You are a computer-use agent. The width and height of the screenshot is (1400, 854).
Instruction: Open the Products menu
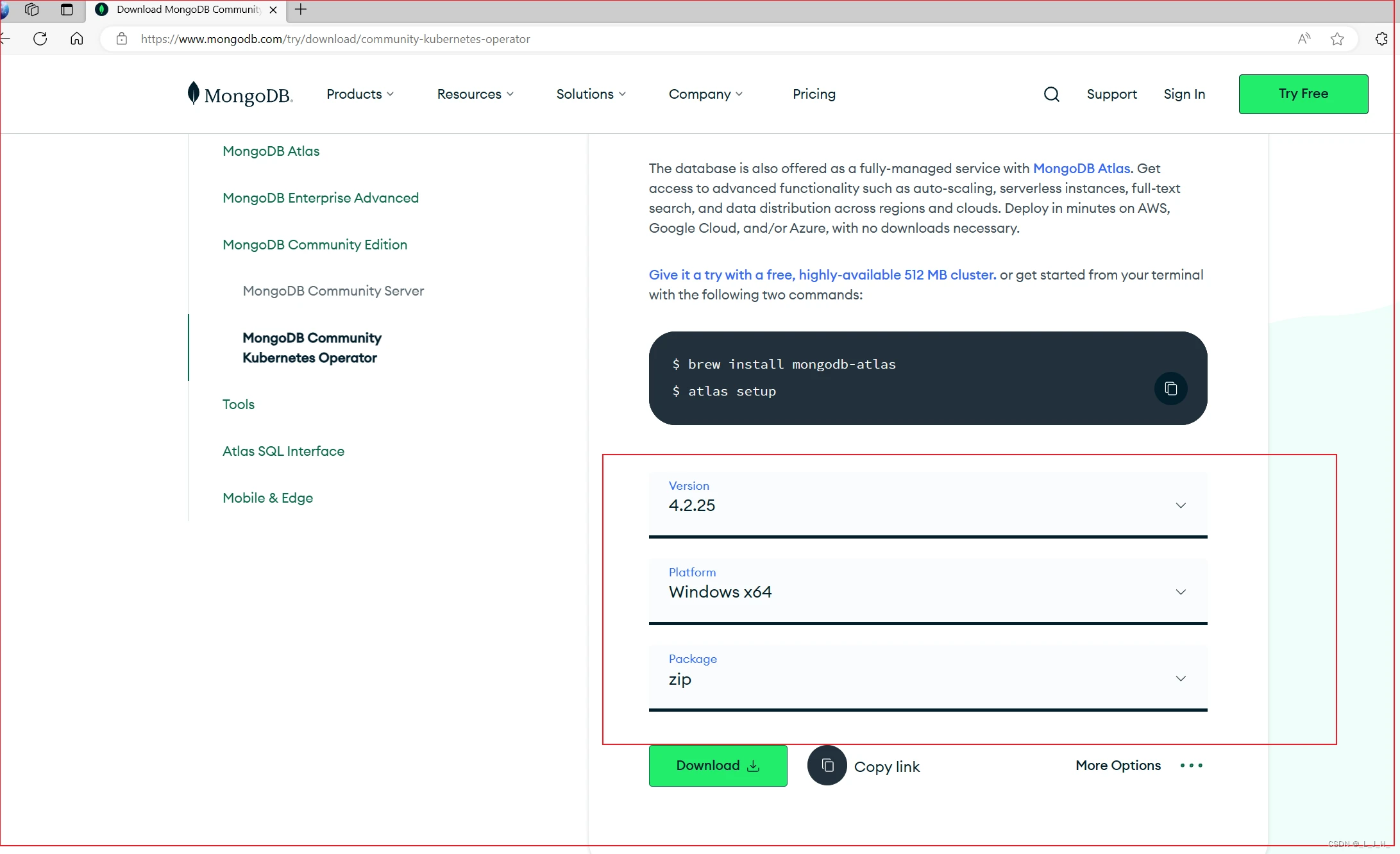pyautogui.click(x=360, y=94)
